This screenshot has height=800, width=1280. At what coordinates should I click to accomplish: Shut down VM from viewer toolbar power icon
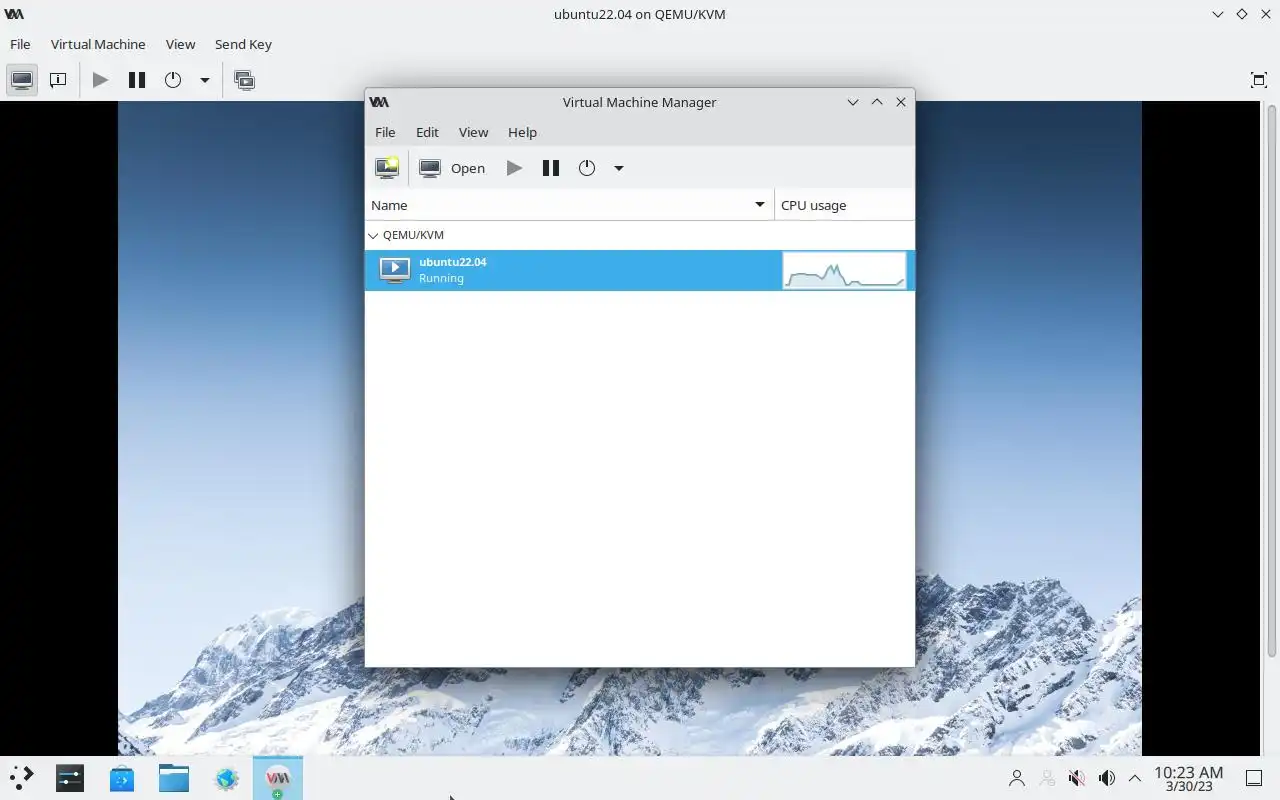173,80
